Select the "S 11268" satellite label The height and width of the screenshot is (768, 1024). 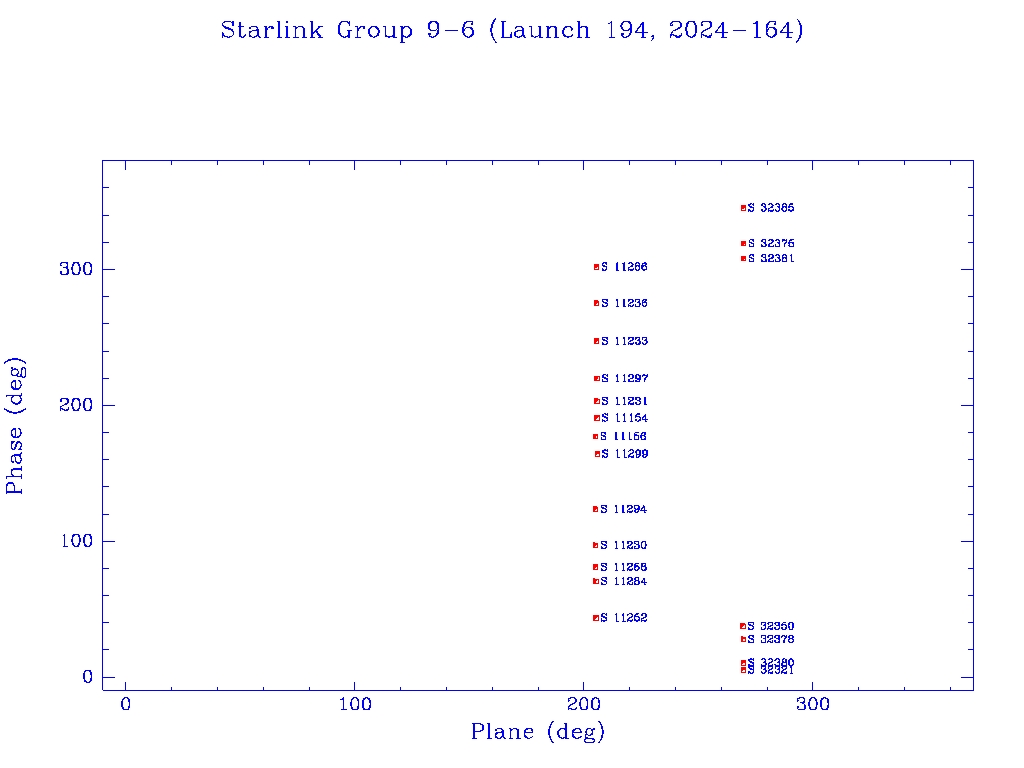click(623, 567)
